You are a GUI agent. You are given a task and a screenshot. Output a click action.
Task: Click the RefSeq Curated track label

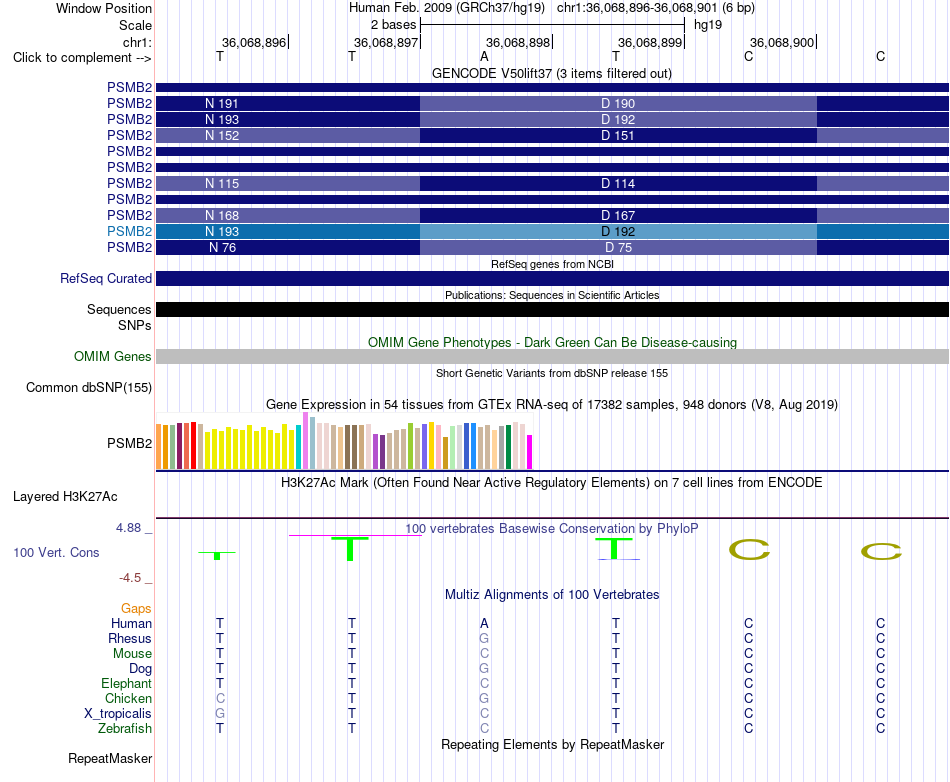106,279
